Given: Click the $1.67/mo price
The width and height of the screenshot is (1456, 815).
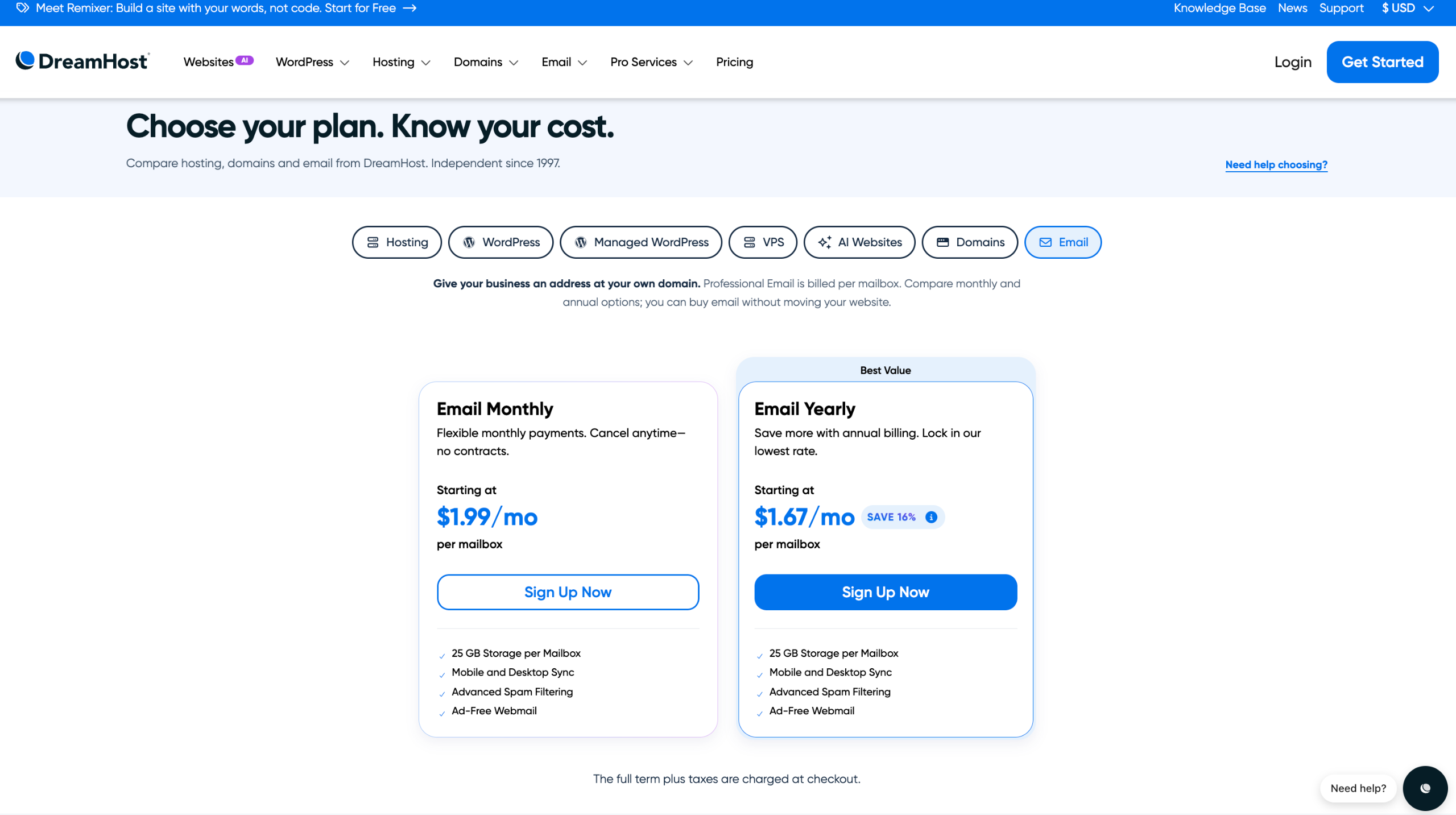Looking at the screenshot, I should point(805,517).
